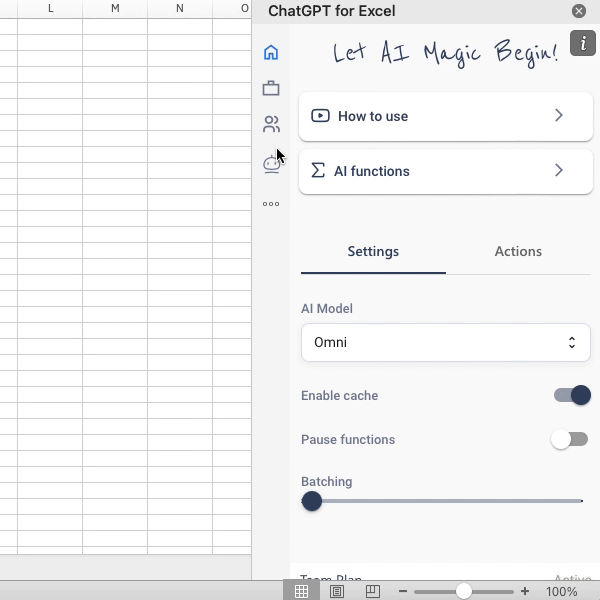
Task: Click the Batching label
Action: coord(326,481)
